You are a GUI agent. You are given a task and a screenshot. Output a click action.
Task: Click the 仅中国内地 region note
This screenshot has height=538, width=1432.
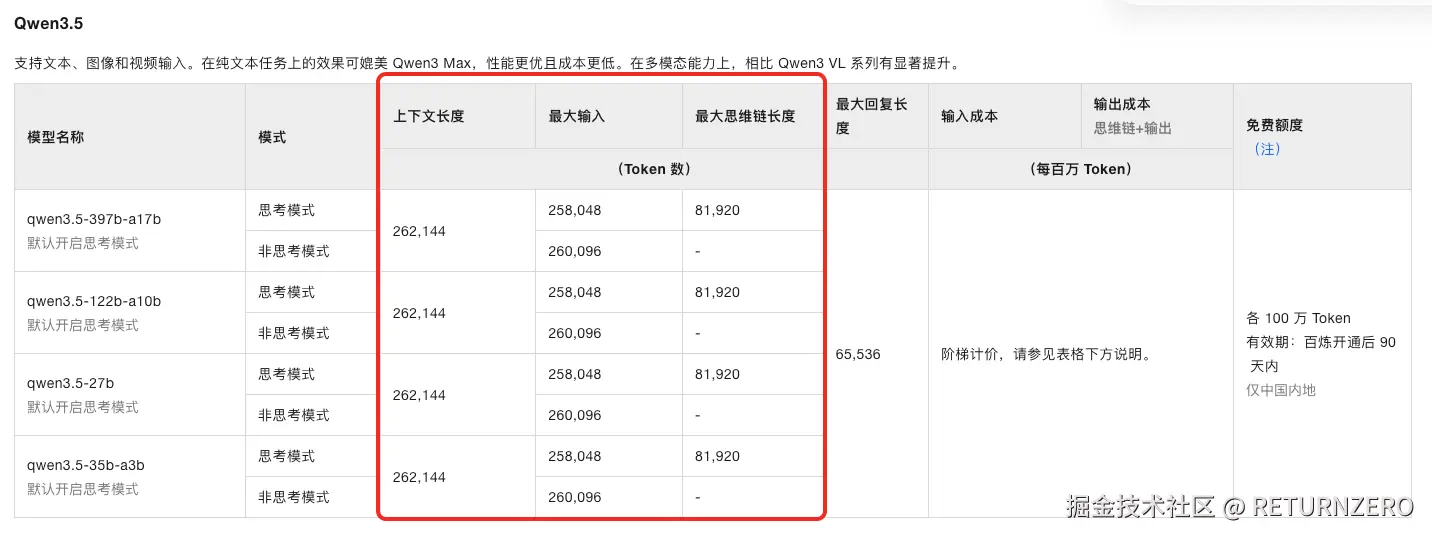[1281, 390]
